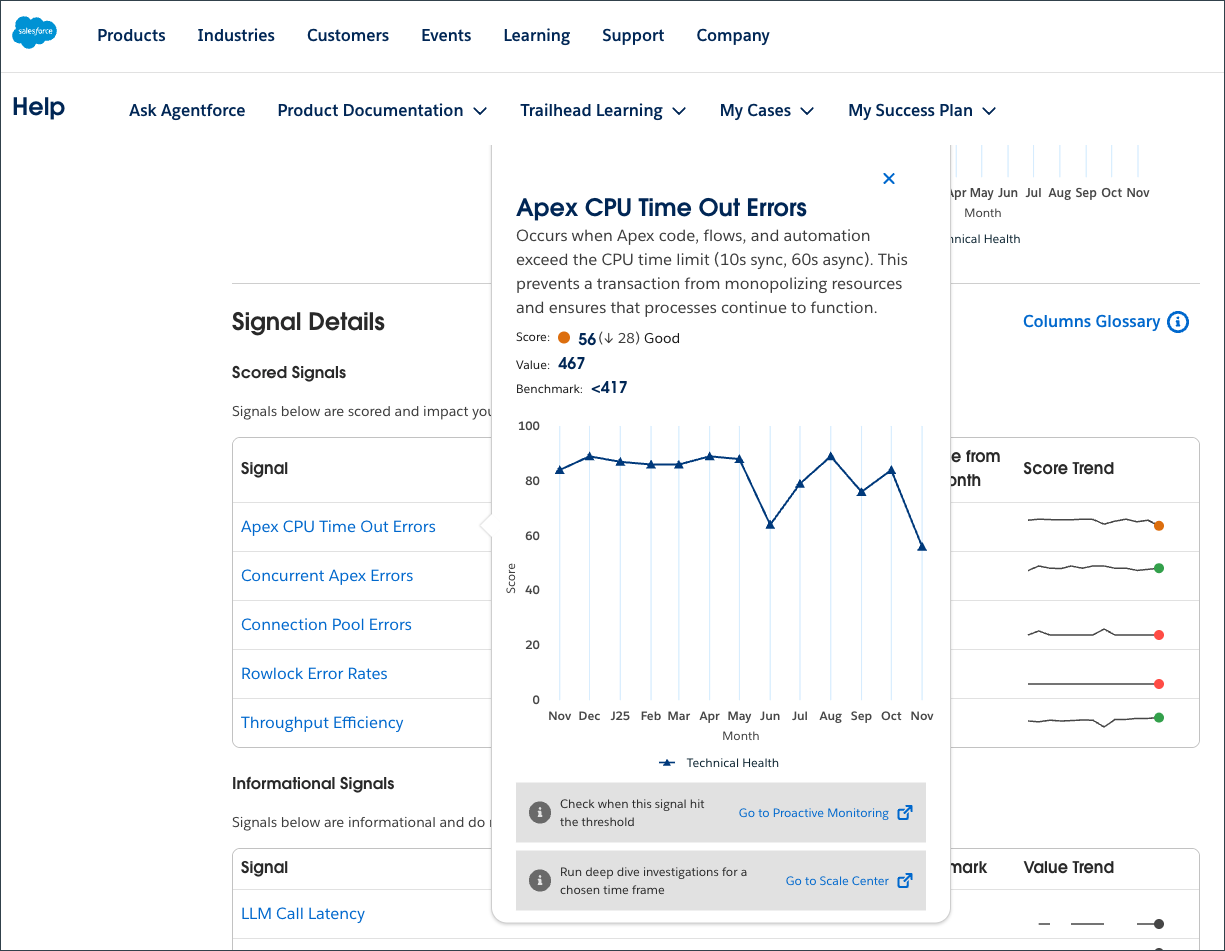1225x951 pixels.
Task: Open the Concurrent Apex Errors signal
Action: (x=327, y=575)
